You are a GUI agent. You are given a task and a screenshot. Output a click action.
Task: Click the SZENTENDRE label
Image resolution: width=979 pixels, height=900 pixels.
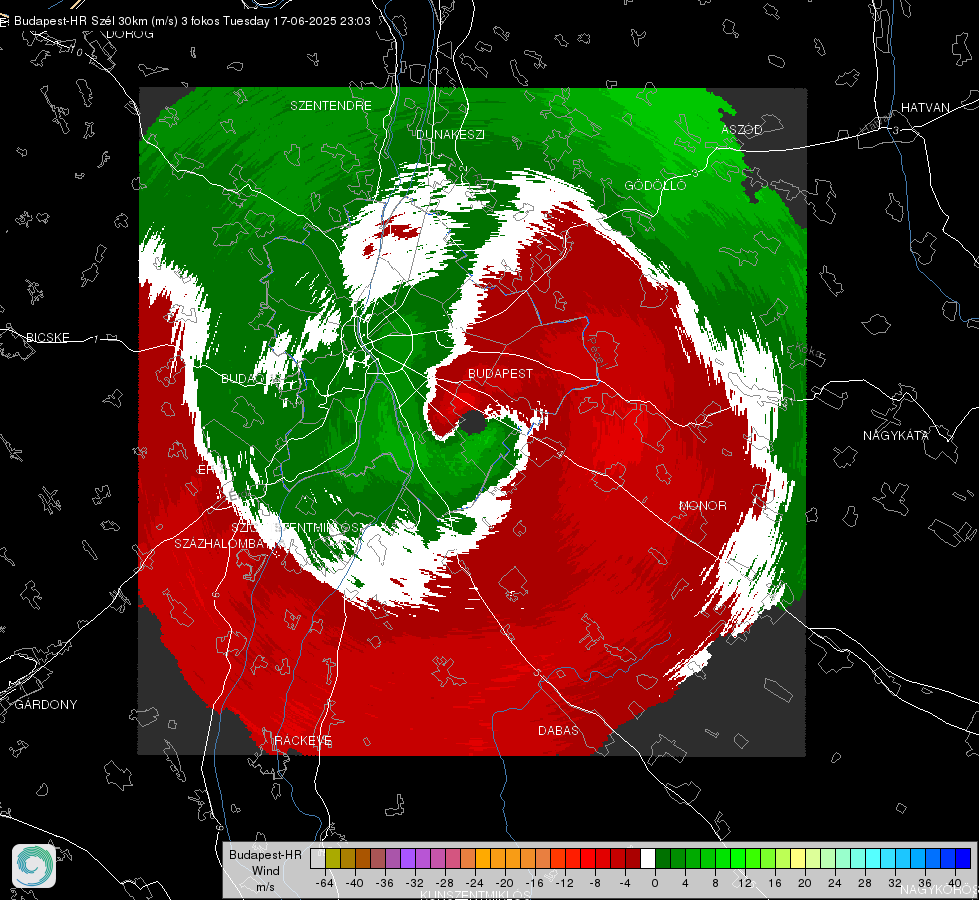click(x=331, y=106)
